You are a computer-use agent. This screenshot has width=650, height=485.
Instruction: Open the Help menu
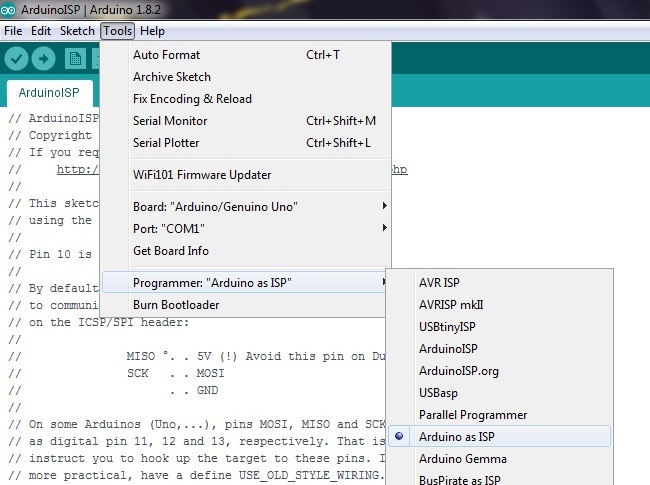coord(152,31)
